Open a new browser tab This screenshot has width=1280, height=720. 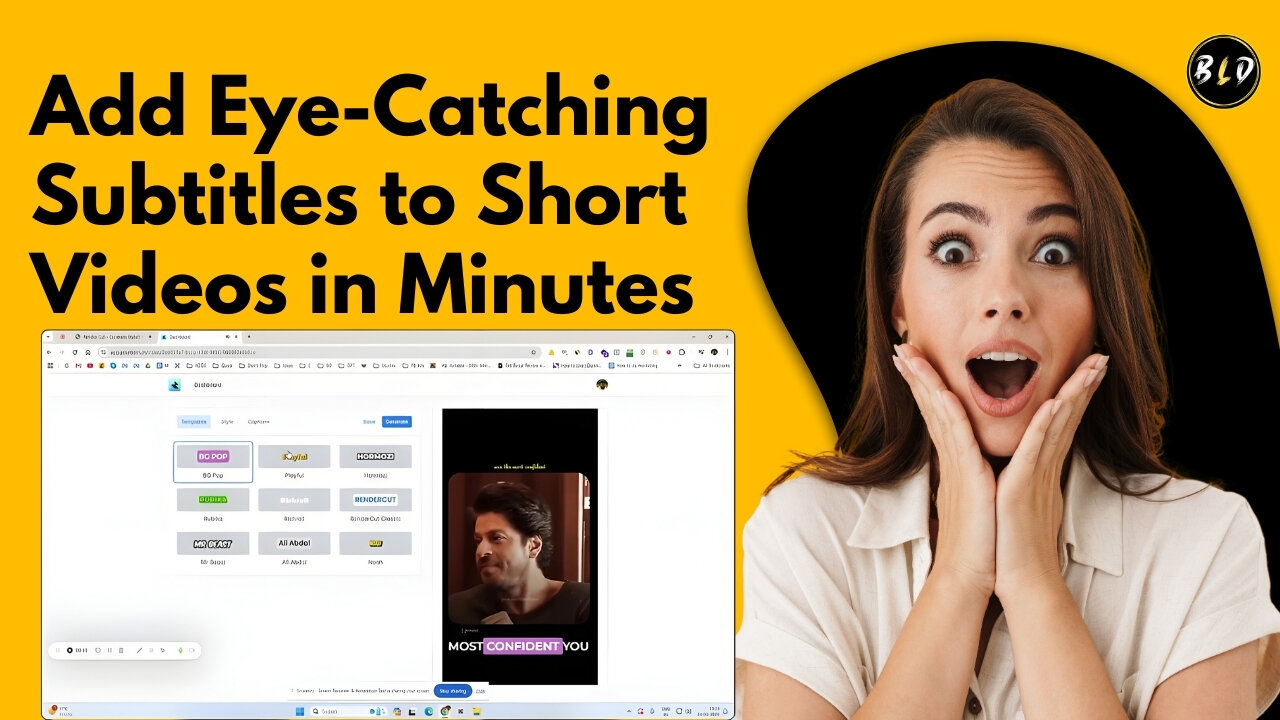pos(249,337)
